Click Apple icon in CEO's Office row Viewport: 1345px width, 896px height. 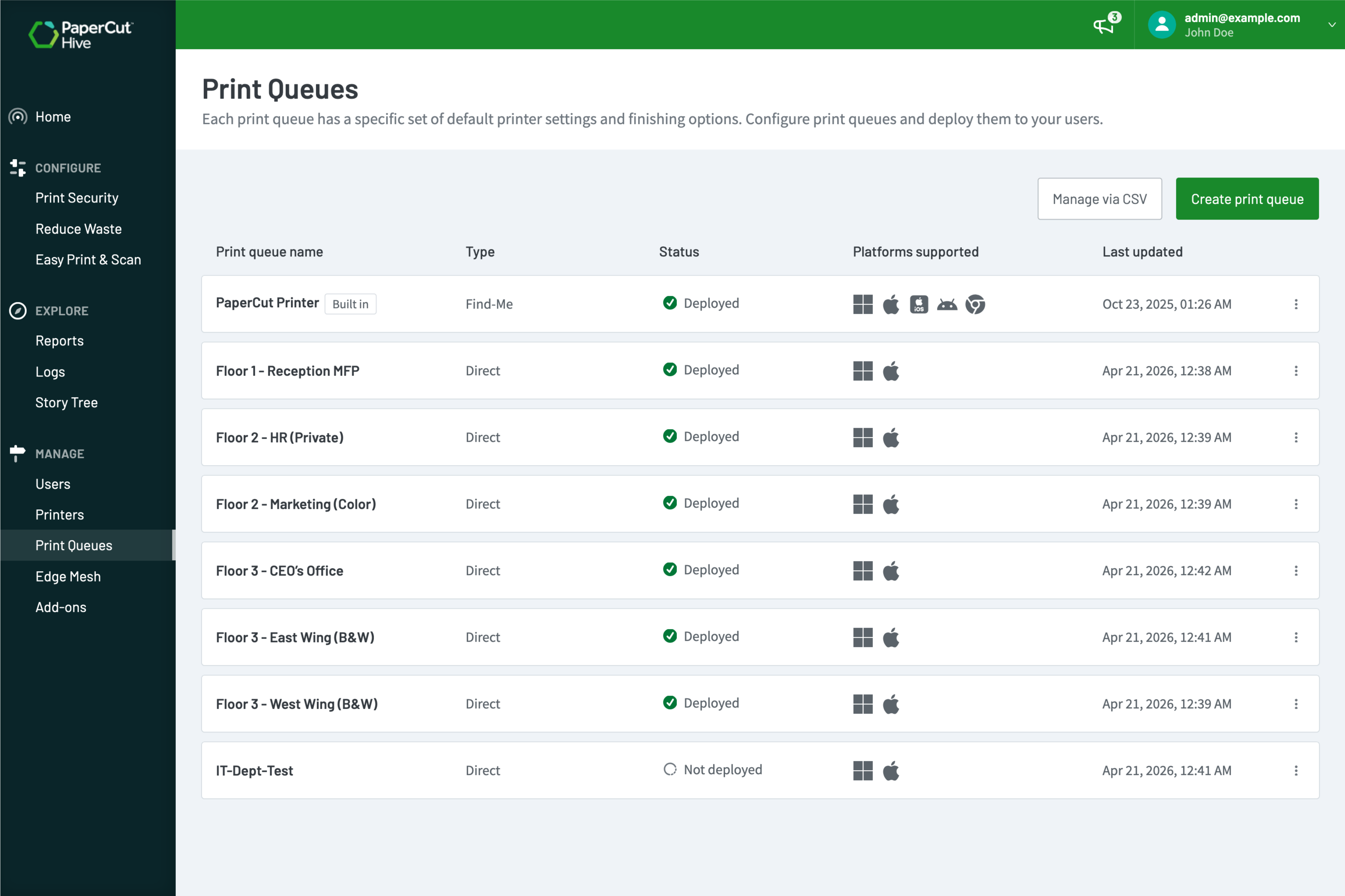[891, 571]
